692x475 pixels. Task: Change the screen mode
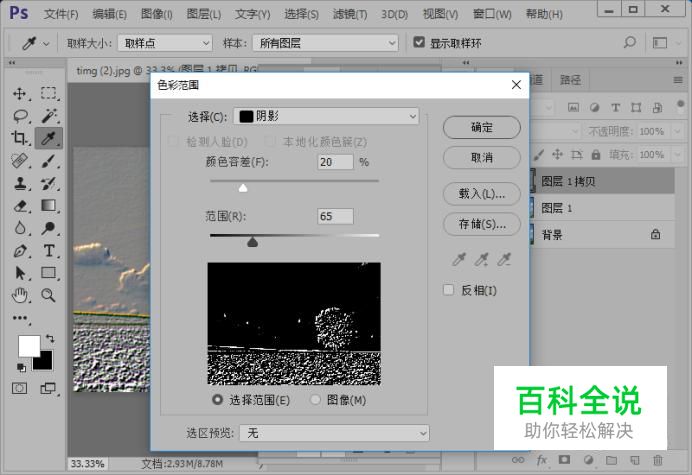(48, 388)
